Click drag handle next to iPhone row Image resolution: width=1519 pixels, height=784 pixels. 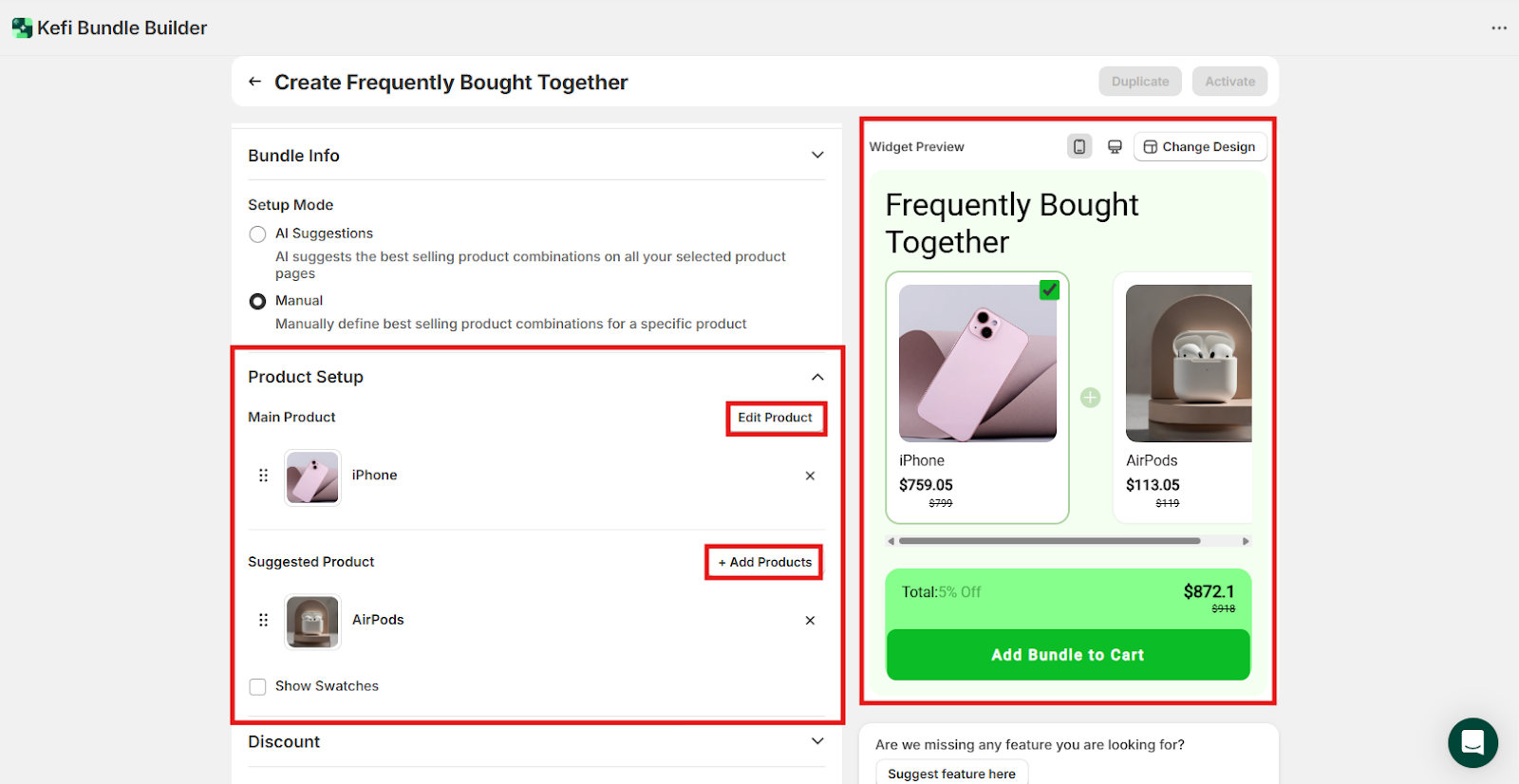(x=264, y=476)
